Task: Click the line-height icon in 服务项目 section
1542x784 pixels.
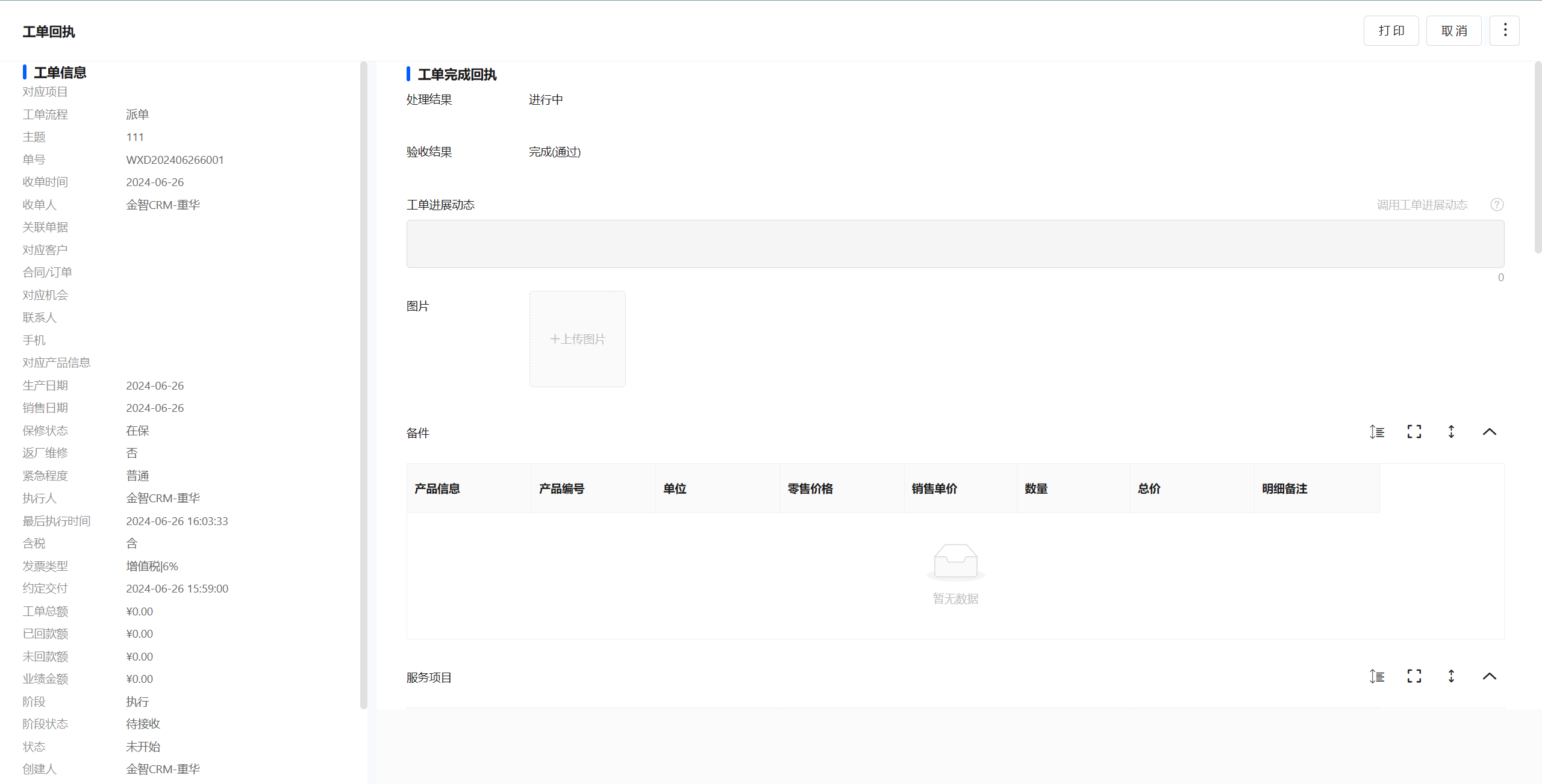Action: (x=1377, y=676)
